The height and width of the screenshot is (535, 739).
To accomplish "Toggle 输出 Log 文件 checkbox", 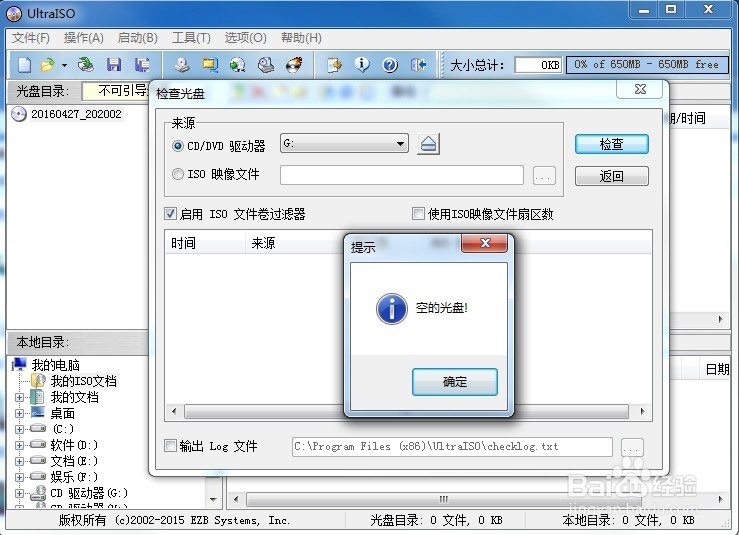I will coord(170,445).
